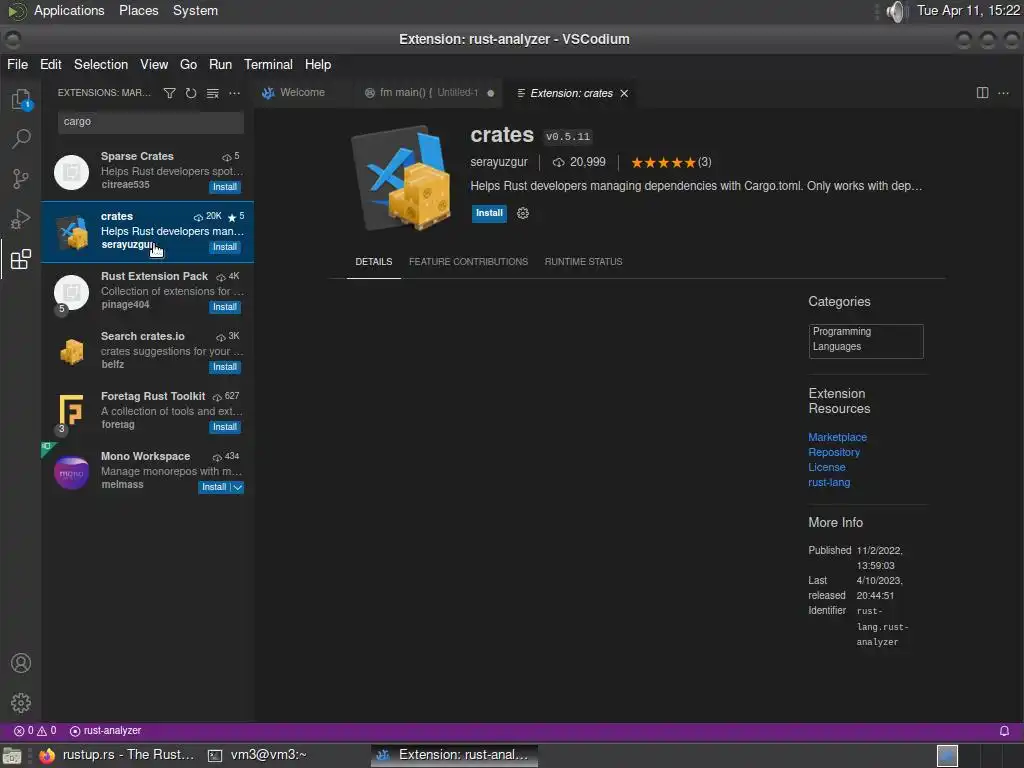Click the Programming Languages category tag
The height and width of the screenshot is (768, 1024).
point(866,341)
